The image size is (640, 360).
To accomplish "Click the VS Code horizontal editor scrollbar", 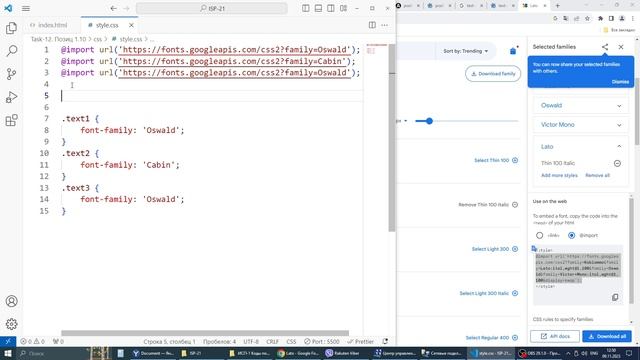I will pyautogui.click(x=205, y=333).
